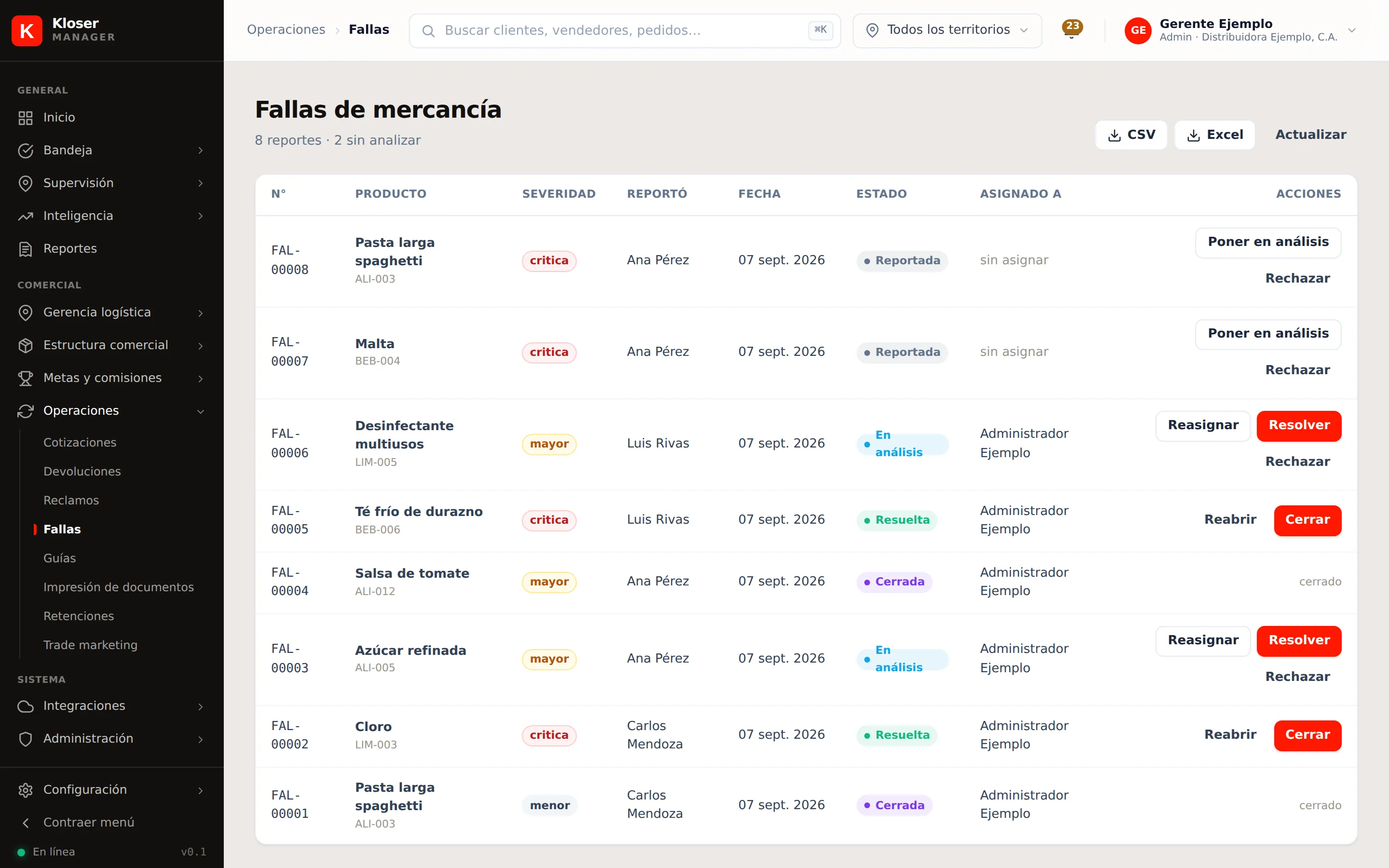Expand the Bandeja menu chevron
1389x868 pixels.
point(200,150)
